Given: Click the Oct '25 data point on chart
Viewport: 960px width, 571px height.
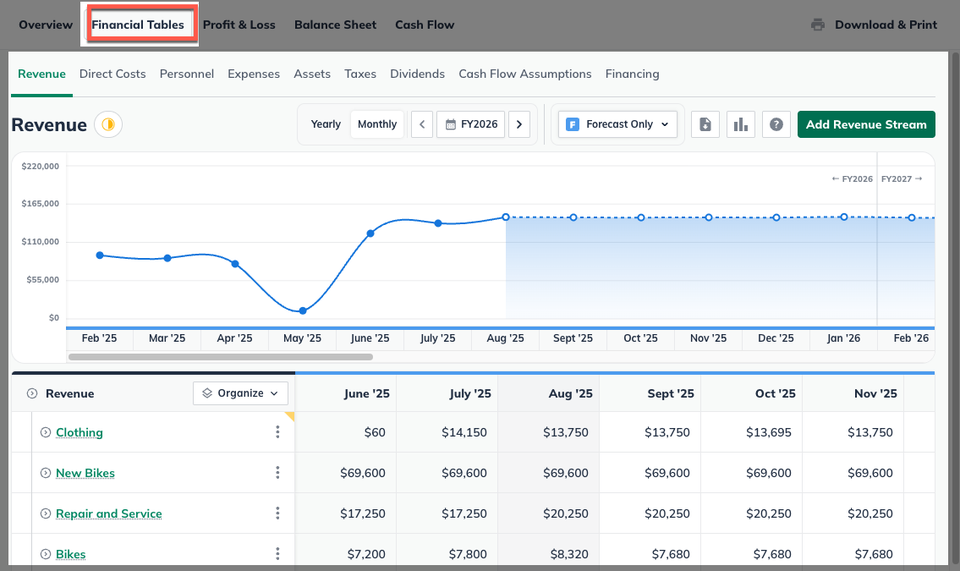Looking at the screenshot, I should pyautogui.click(x=641, y=218).
